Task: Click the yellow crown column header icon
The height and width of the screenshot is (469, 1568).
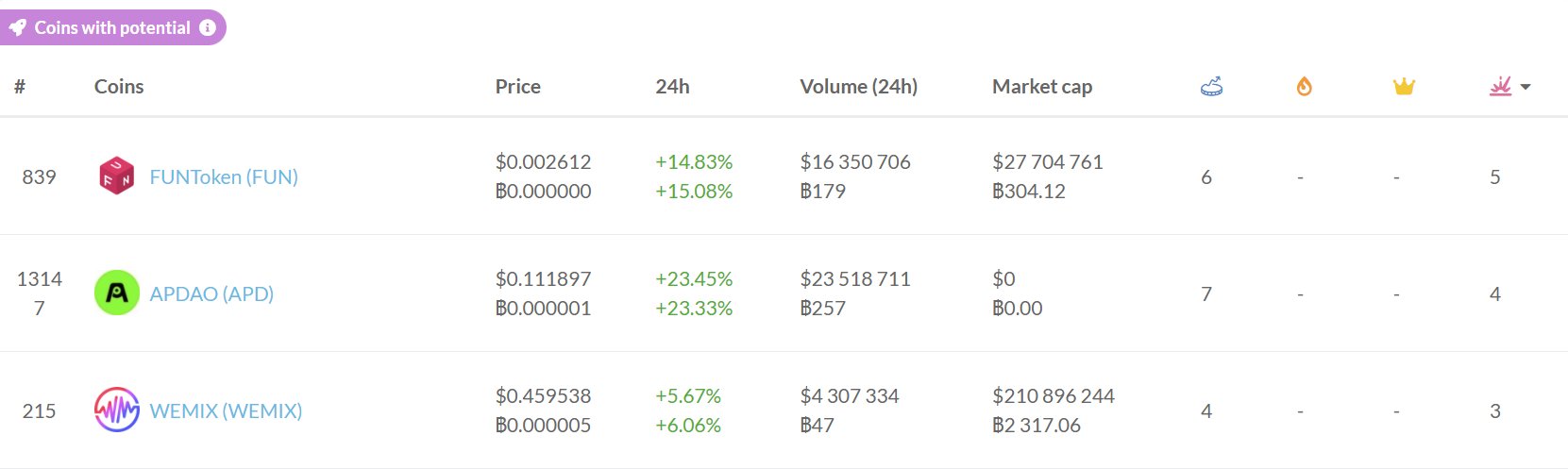Action: click(1404, 87)
